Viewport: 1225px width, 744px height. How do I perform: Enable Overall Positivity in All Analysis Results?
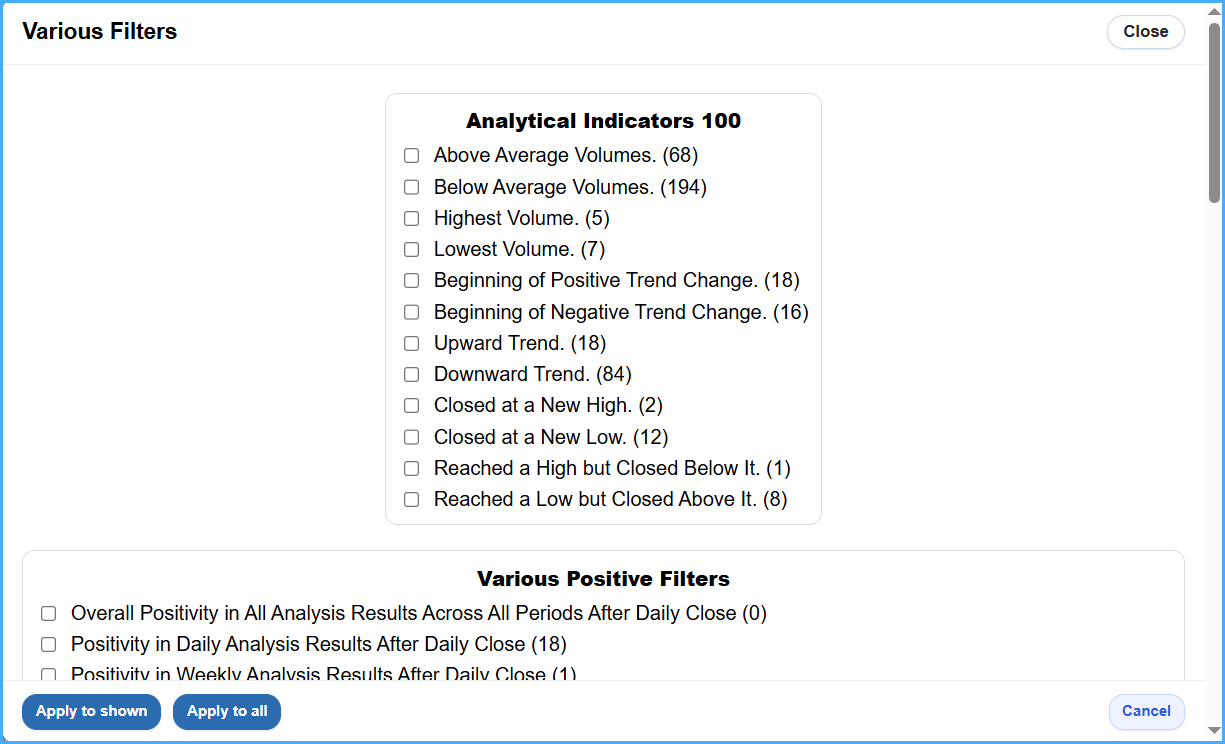48,613
